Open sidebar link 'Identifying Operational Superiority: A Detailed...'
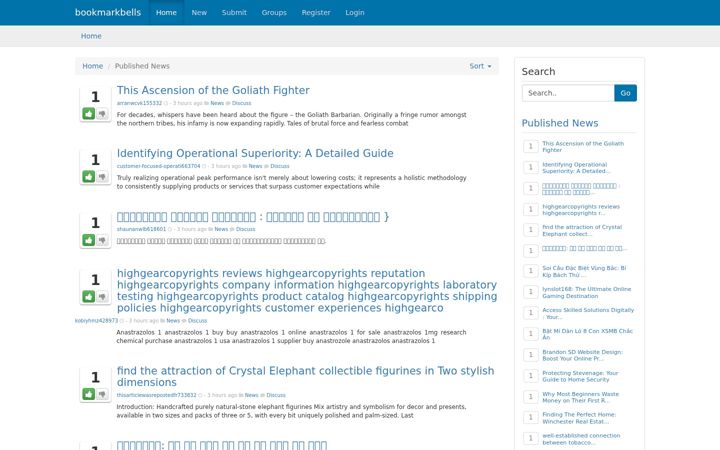This screenshot has width=720, height=450. click(576, 168)
